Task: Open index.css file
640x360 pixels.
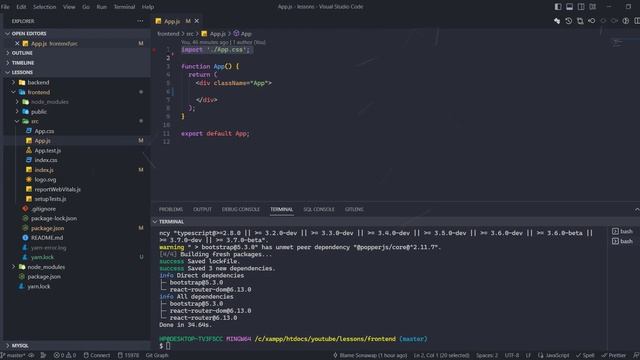Action: pyautogui.click(x=46, y=160)
